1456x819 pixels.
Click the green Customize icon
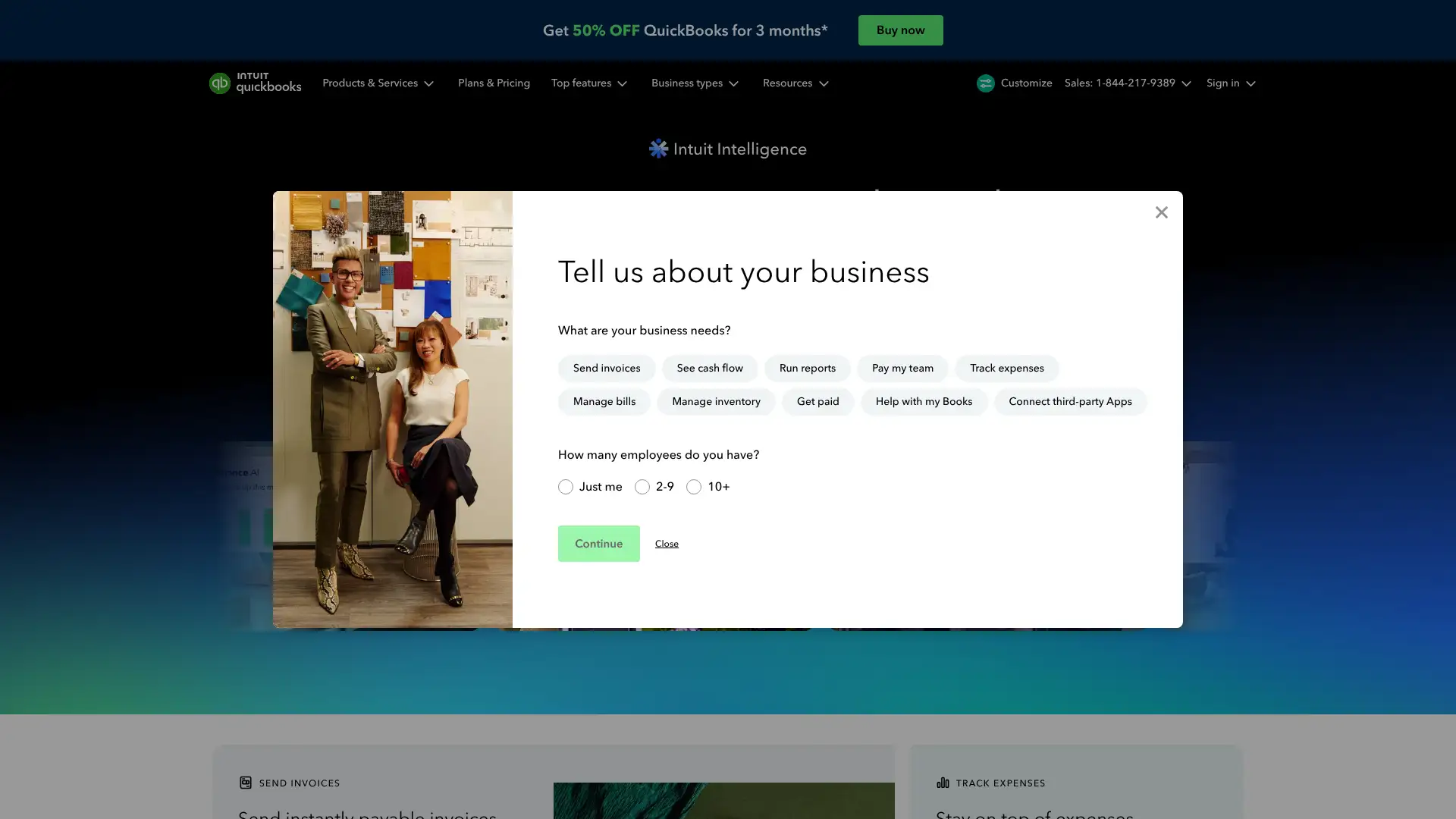pyautogui.click(x=985, y=83)
